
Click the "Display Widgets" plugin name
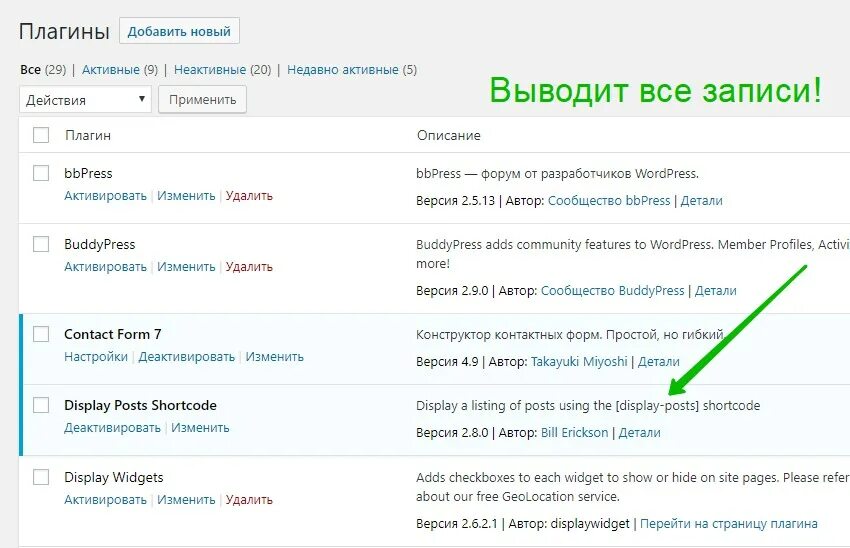pos(114,478)
